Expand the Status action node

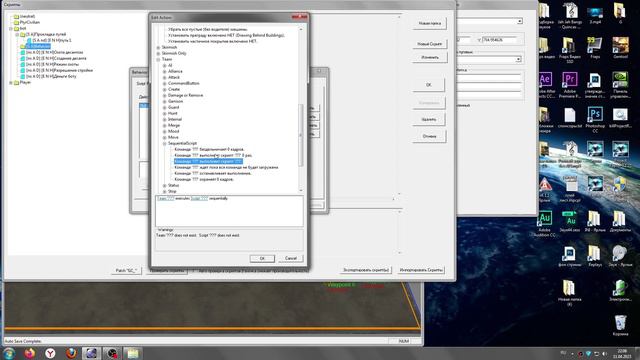pyautogui.click(x=164, y=186)
